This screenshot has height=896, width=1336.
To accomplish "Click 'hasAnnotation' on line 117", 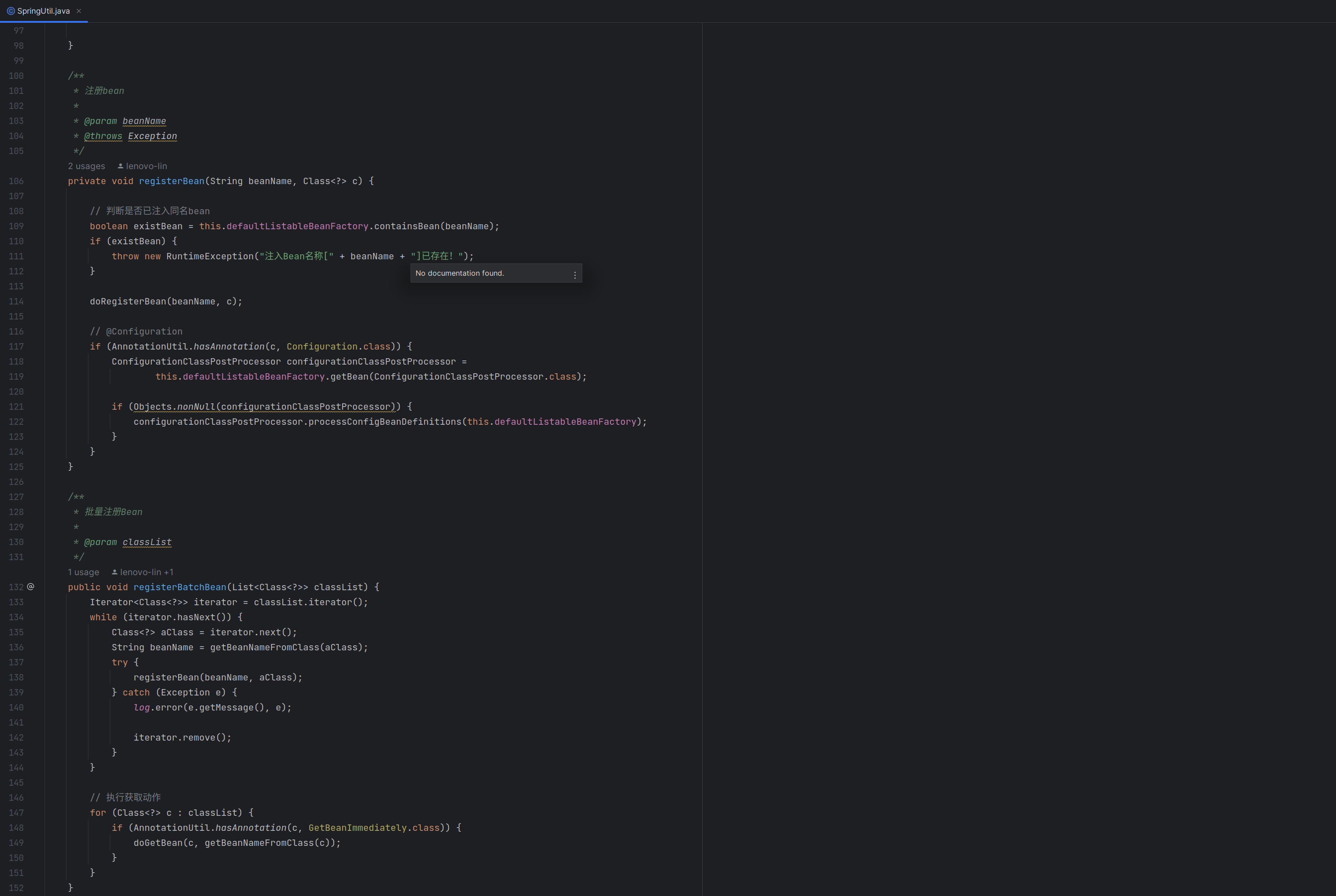I will 229,347.
